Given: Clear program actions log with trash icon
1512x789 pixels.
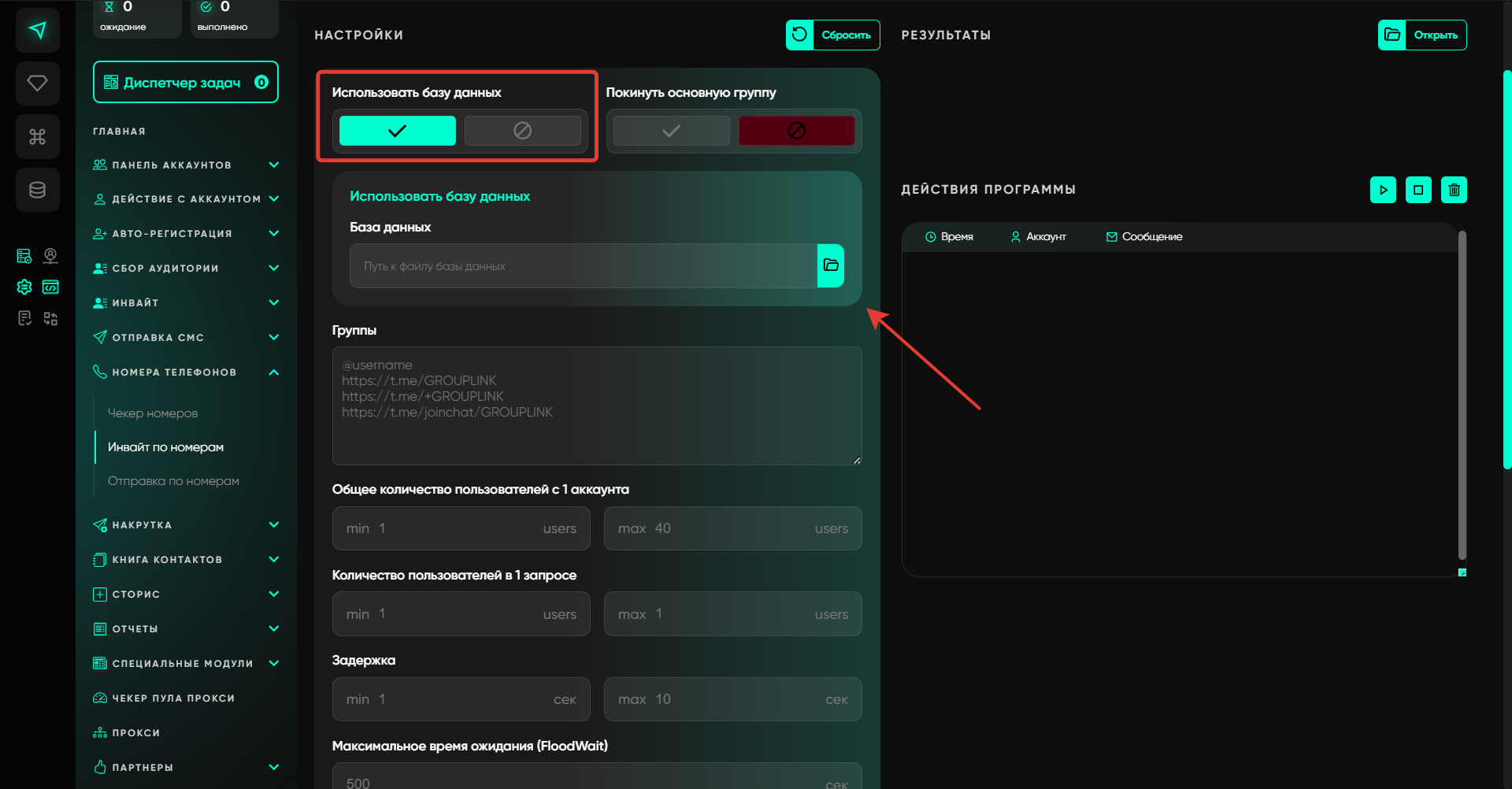Looking at the screenshot, I should tap(1454, 190).
